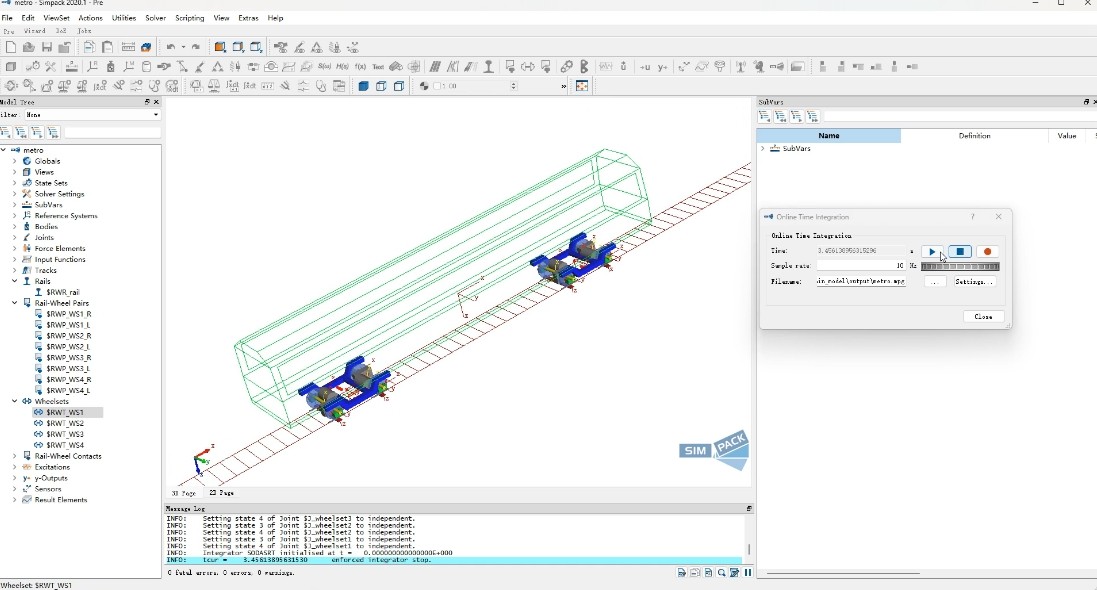Click the Close button in dialog
This screenshot has width=1097, height=590.
pyautogui.click(x=983, y=316)
